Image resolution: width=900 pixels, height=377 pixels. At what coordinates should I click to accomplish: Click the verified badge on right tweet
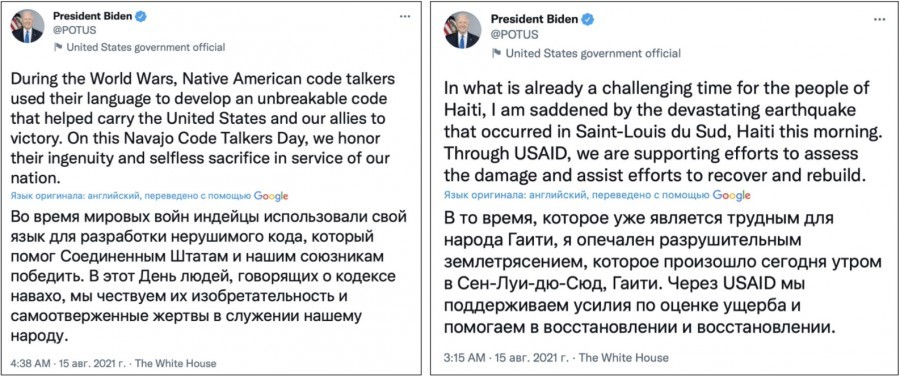coord(588,19)
